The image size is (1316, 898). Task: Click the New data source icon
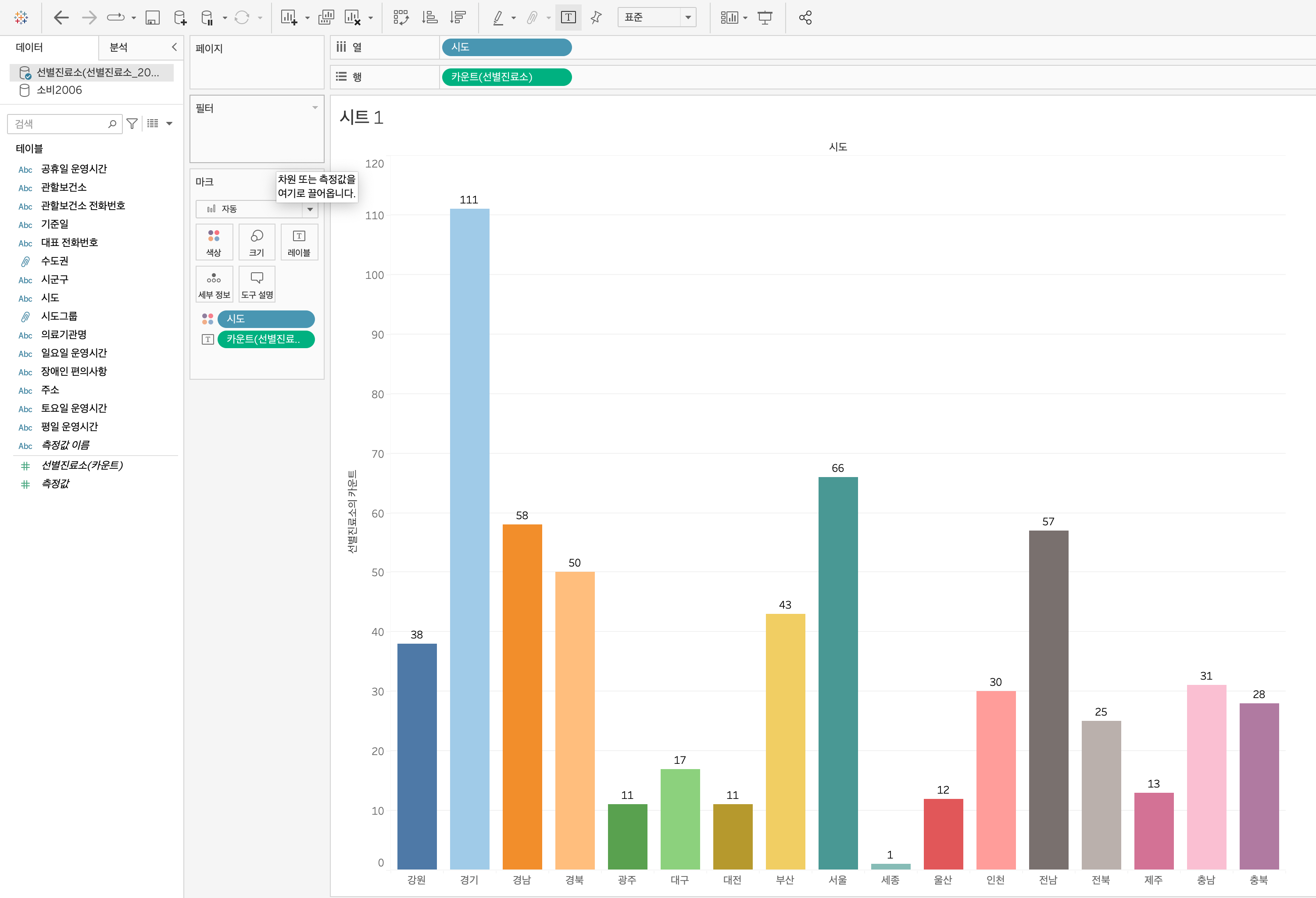tap(180, 18)
